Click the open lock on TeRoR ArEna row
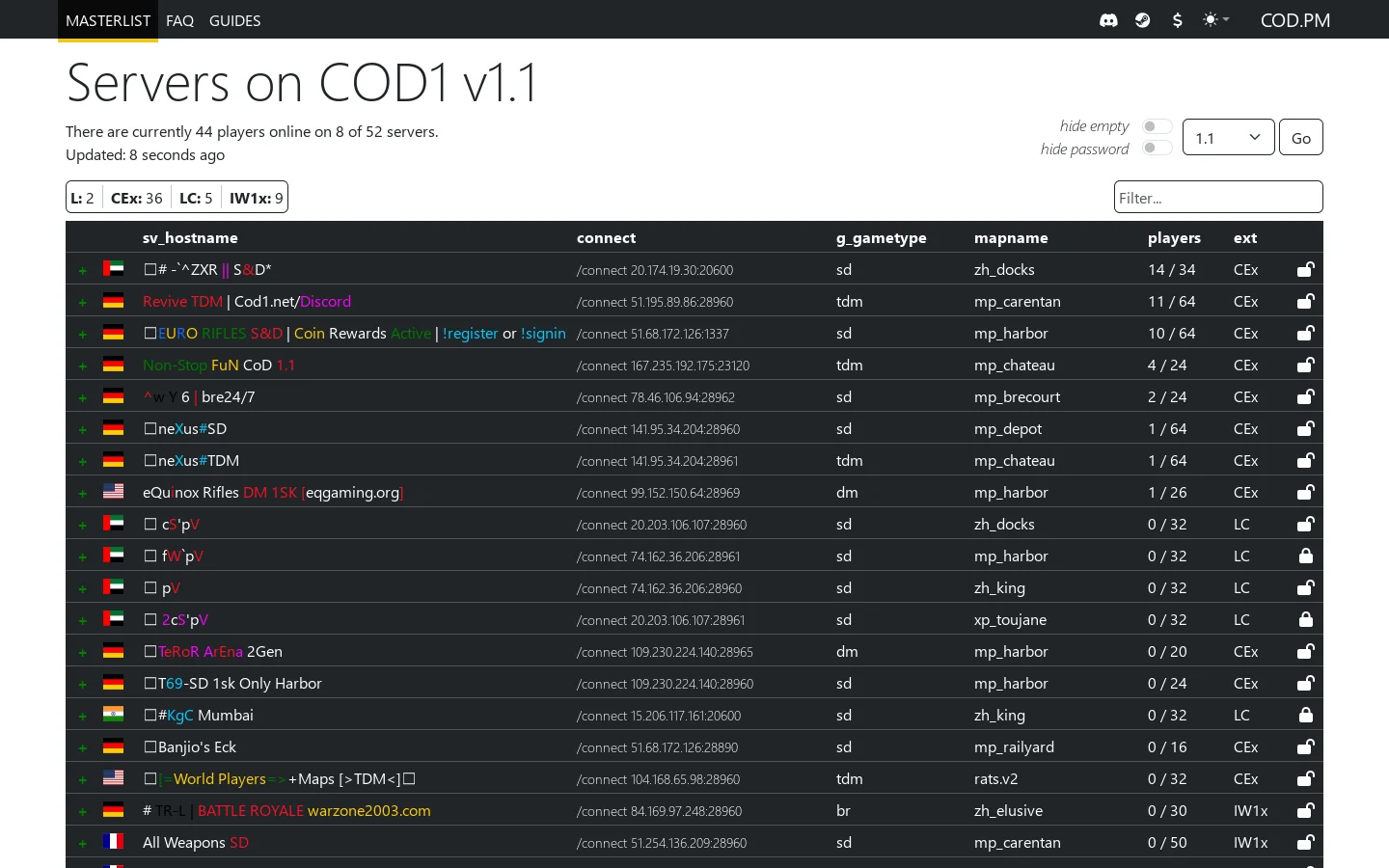The width and height of the screenshot is (1389, 868). click(x=1305, y=651)
